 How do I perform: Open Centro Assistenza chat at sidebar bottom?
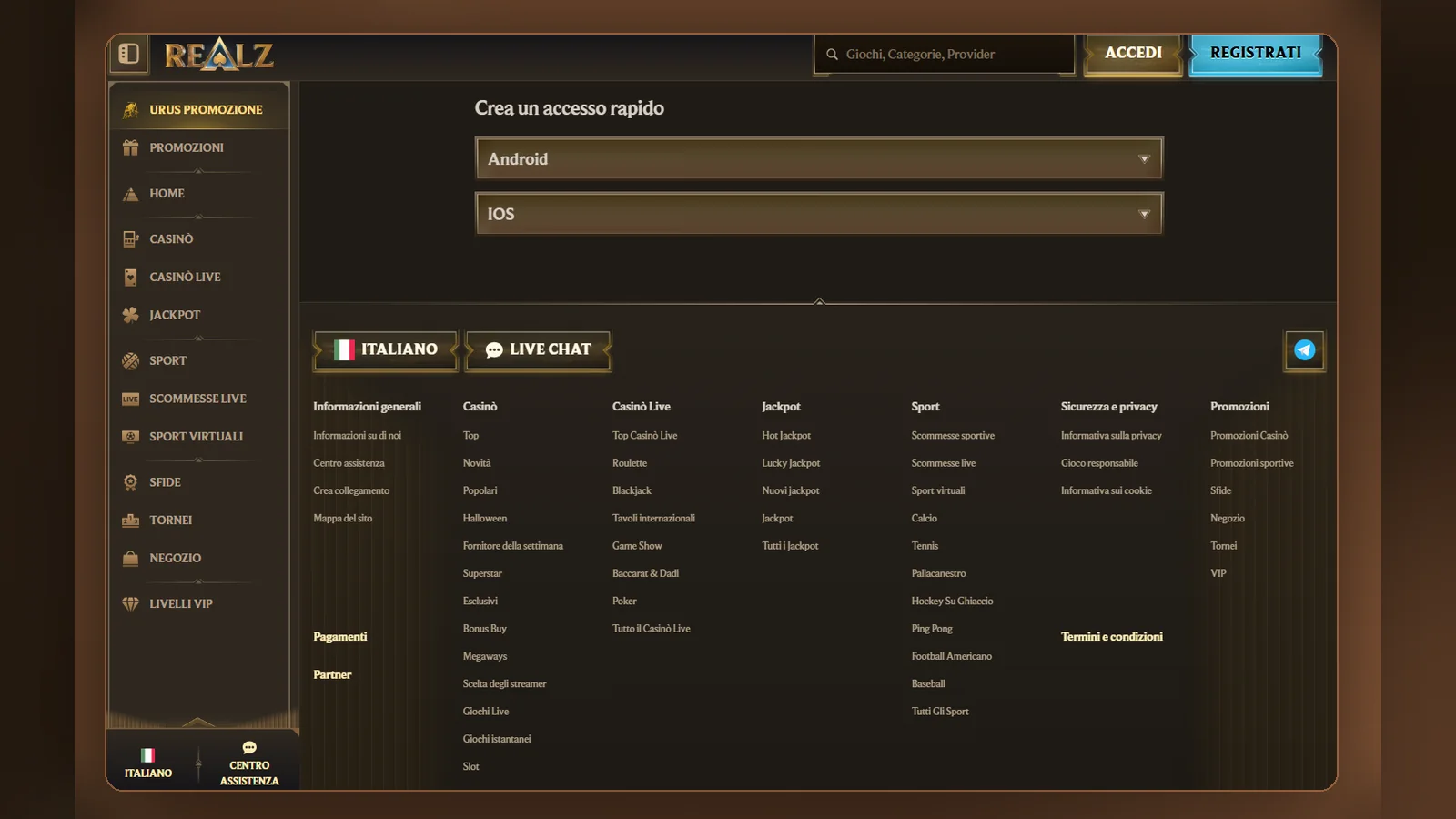pyautogui.click(x=249, y=763)
